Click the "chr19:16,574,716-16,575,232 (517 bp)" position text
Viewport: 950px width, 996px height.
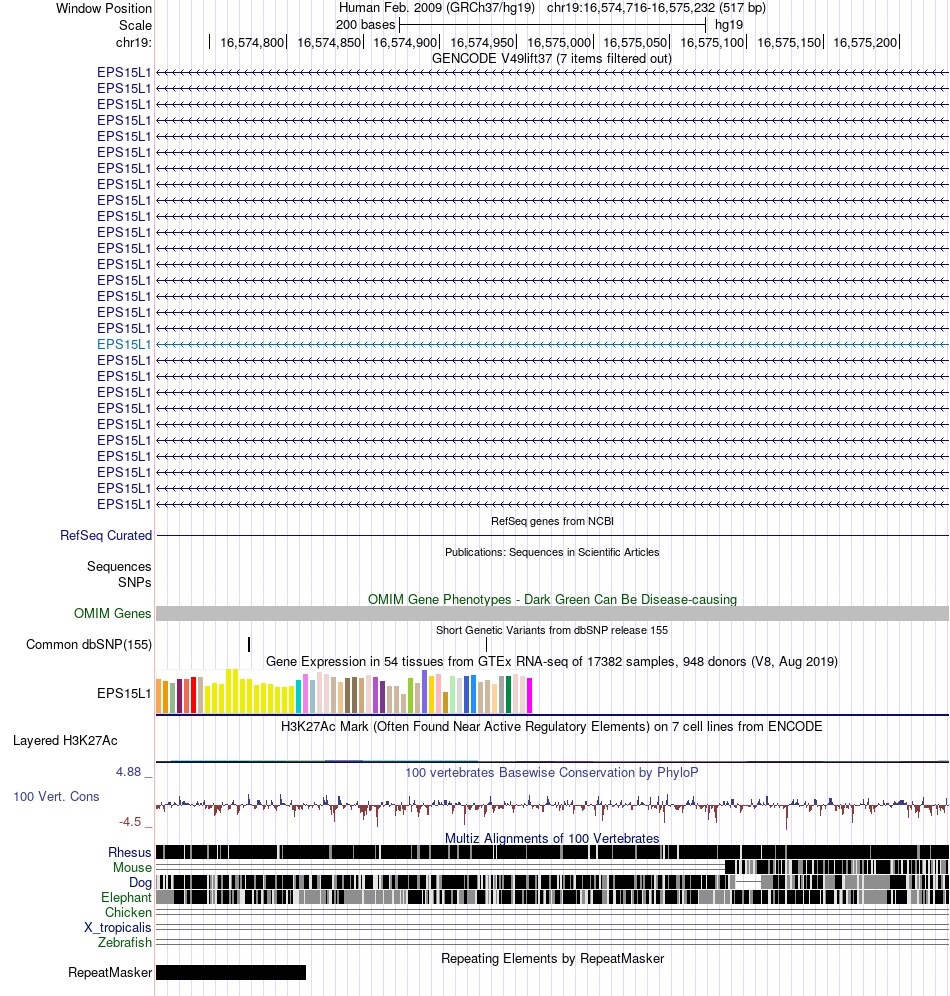coord(656,8)
